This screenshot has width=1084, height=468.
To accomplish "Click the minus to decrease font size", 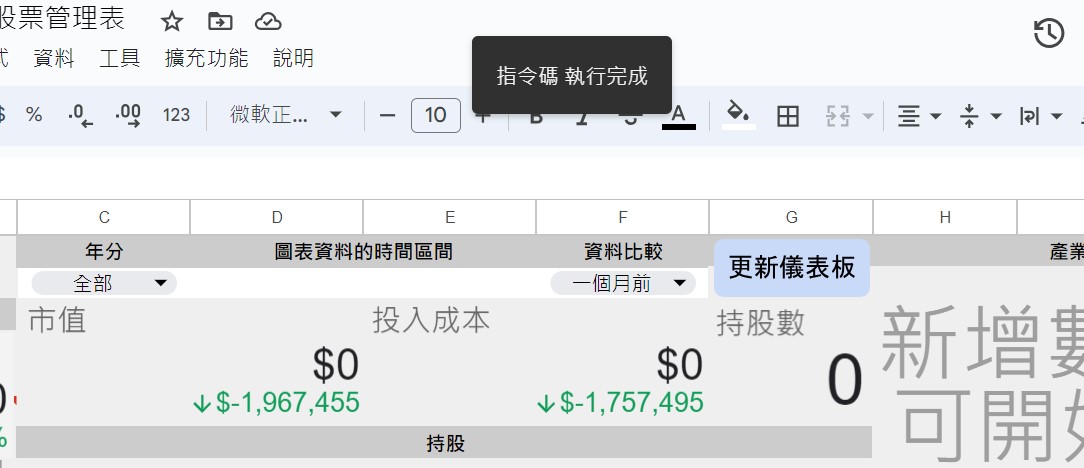I will pos(388,115).
